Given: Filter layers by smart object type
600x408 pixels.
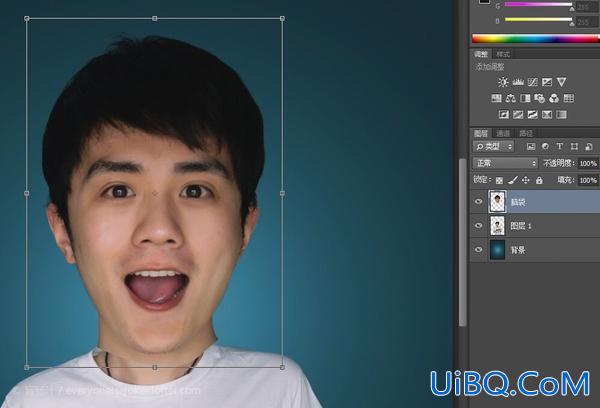Looking at the screenshot, I should 589,147.
